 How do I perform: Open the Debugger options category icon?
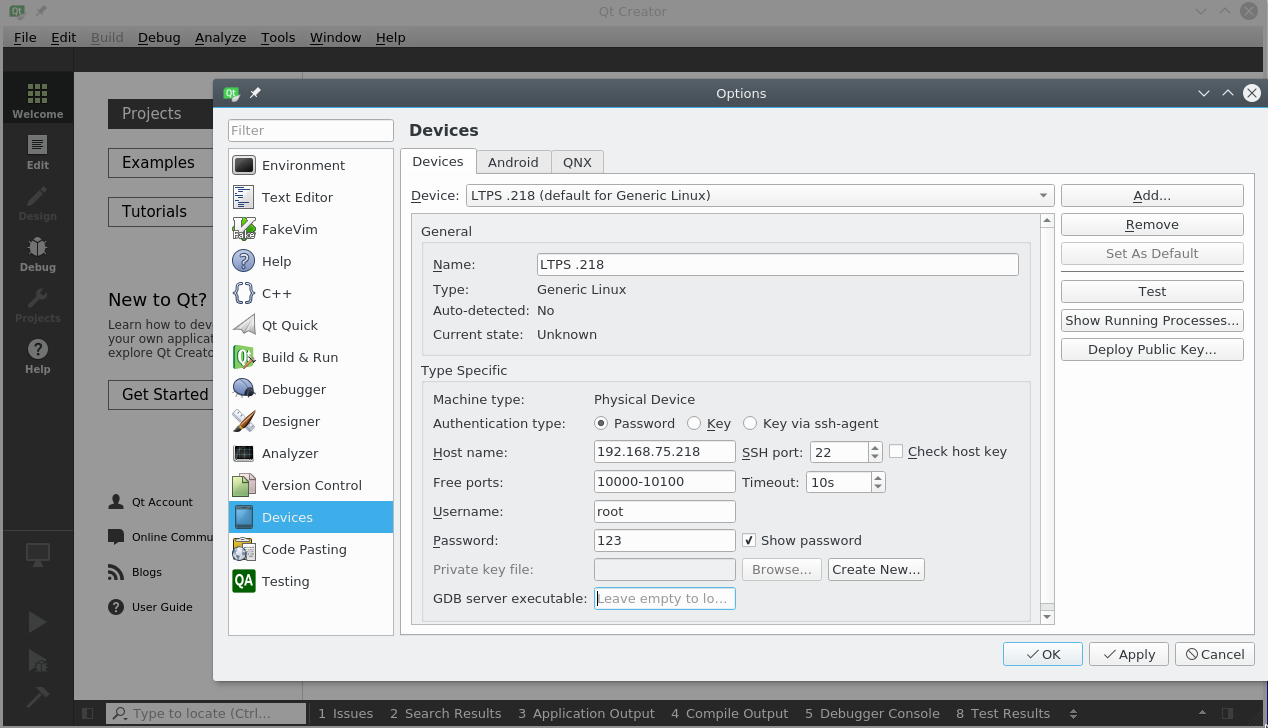[244, 389]
